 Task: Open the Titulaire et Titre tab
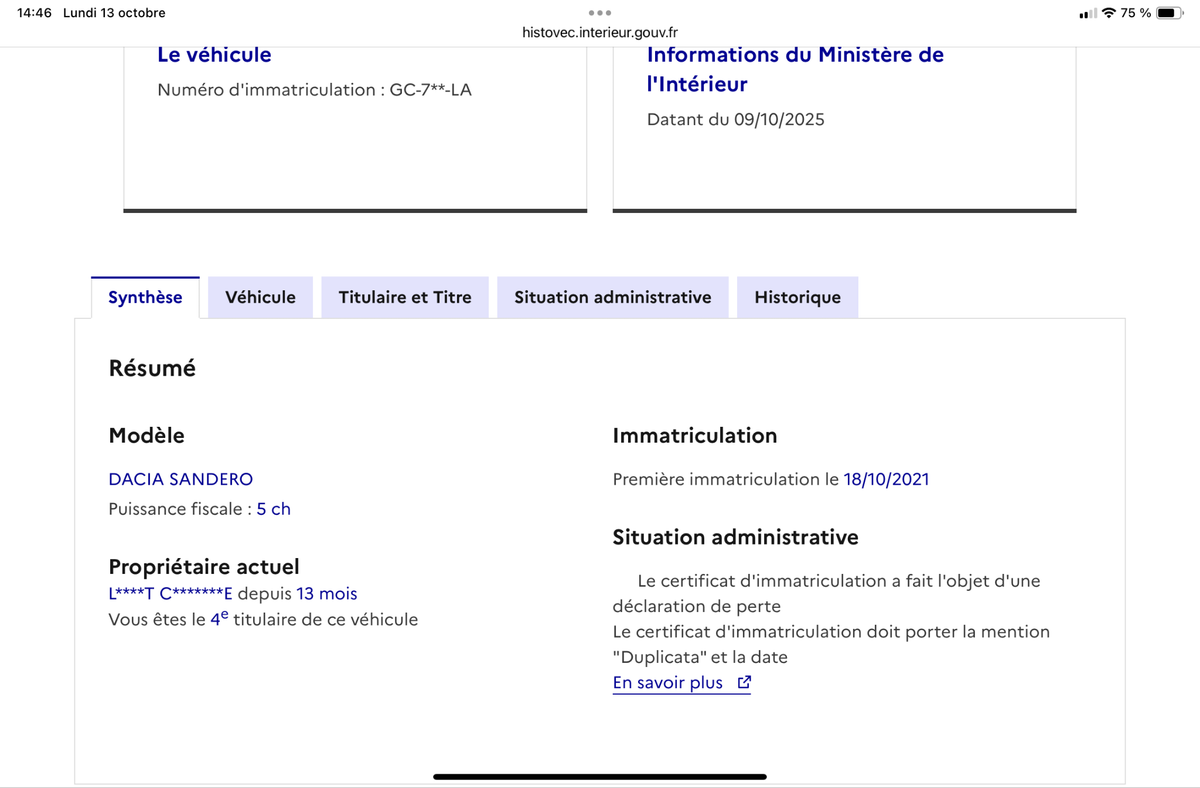pyautogui.click(x=405, y=297)
